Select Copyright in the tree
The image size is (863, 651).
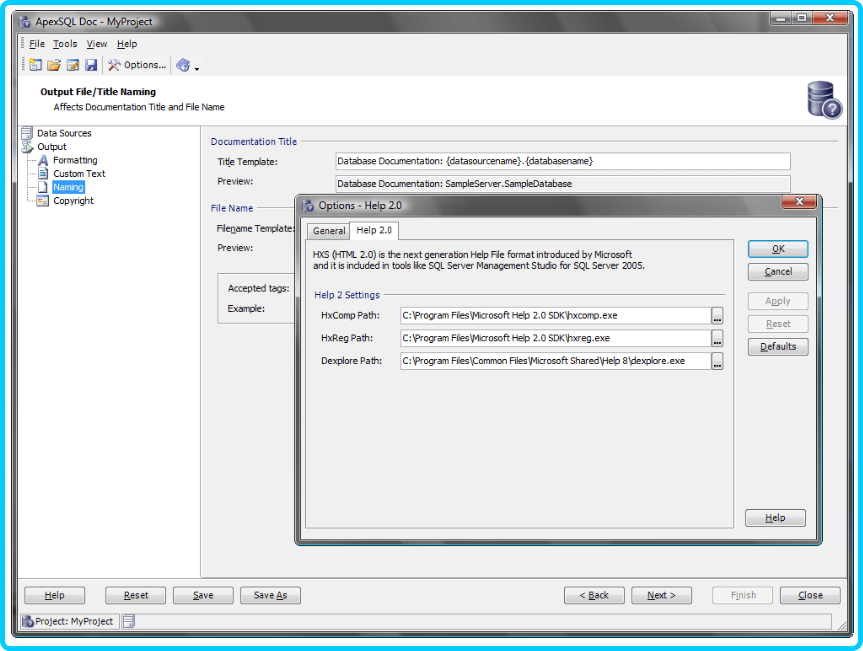pyautogui.click(x=73, y=201)
